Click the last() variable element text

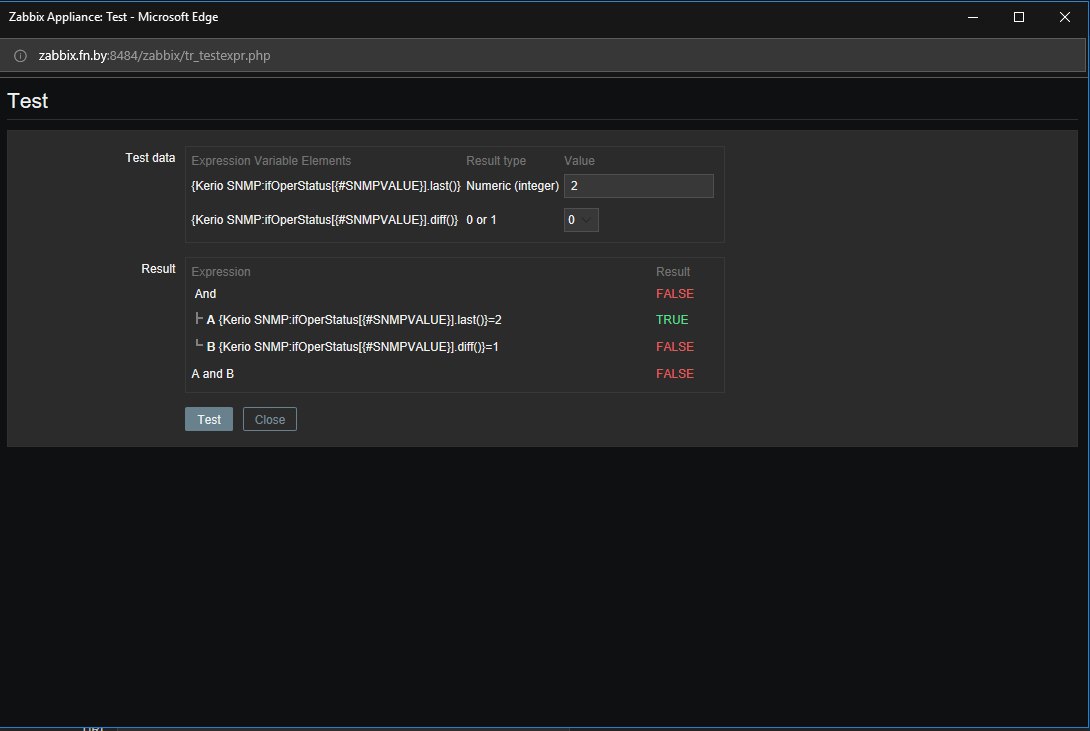click(326, 186)
